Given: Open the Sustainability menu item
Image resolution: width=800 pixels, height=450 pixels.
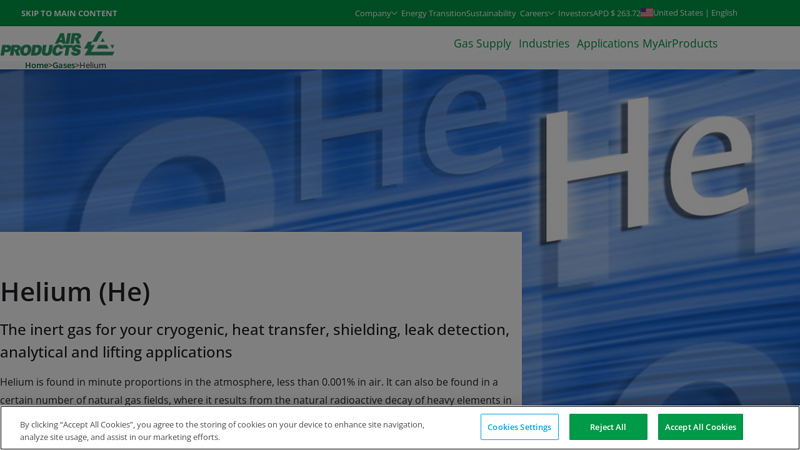Looking at the screenshot, I should click(x=491, y=13).
